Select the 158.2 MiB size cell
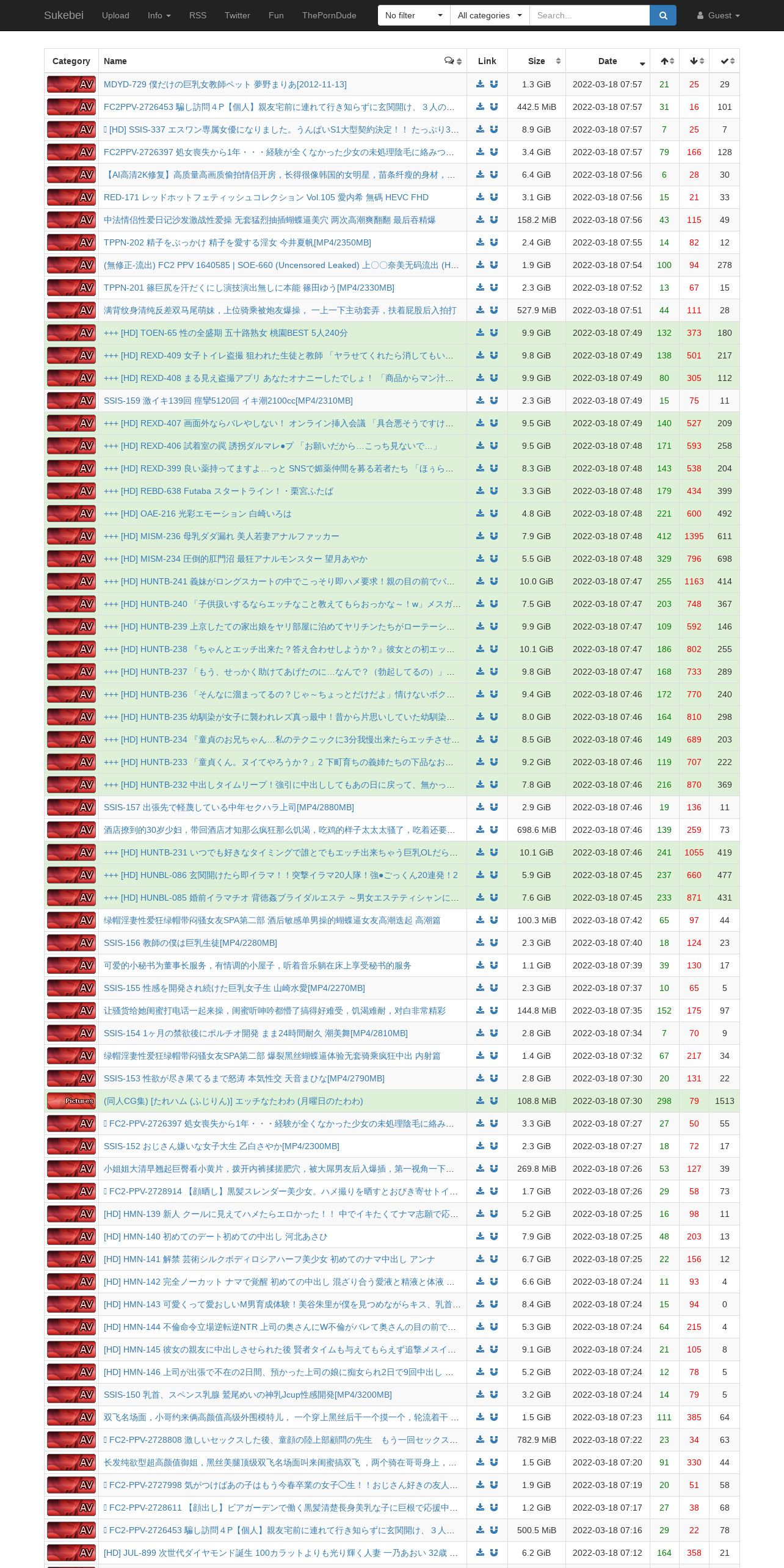The image size is (784, 1568). coord(537,220)
